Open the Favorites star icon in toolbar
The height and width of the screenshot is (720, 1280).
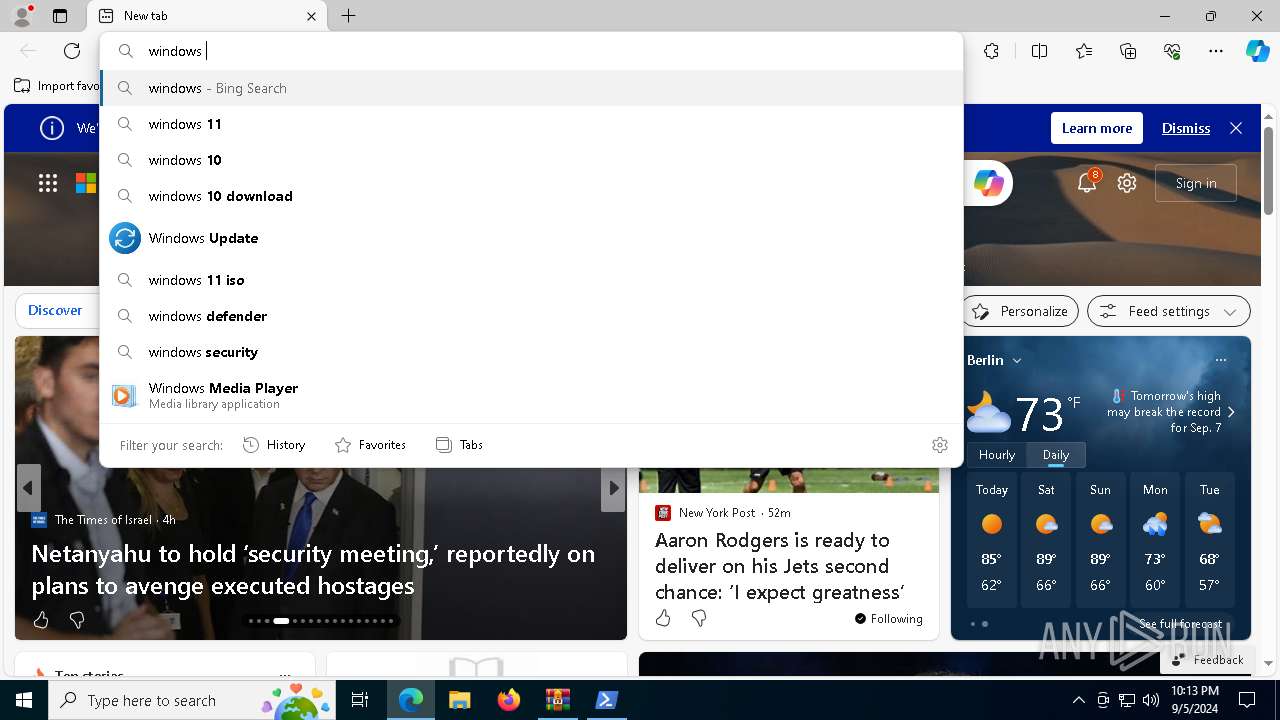[1084, 51]
